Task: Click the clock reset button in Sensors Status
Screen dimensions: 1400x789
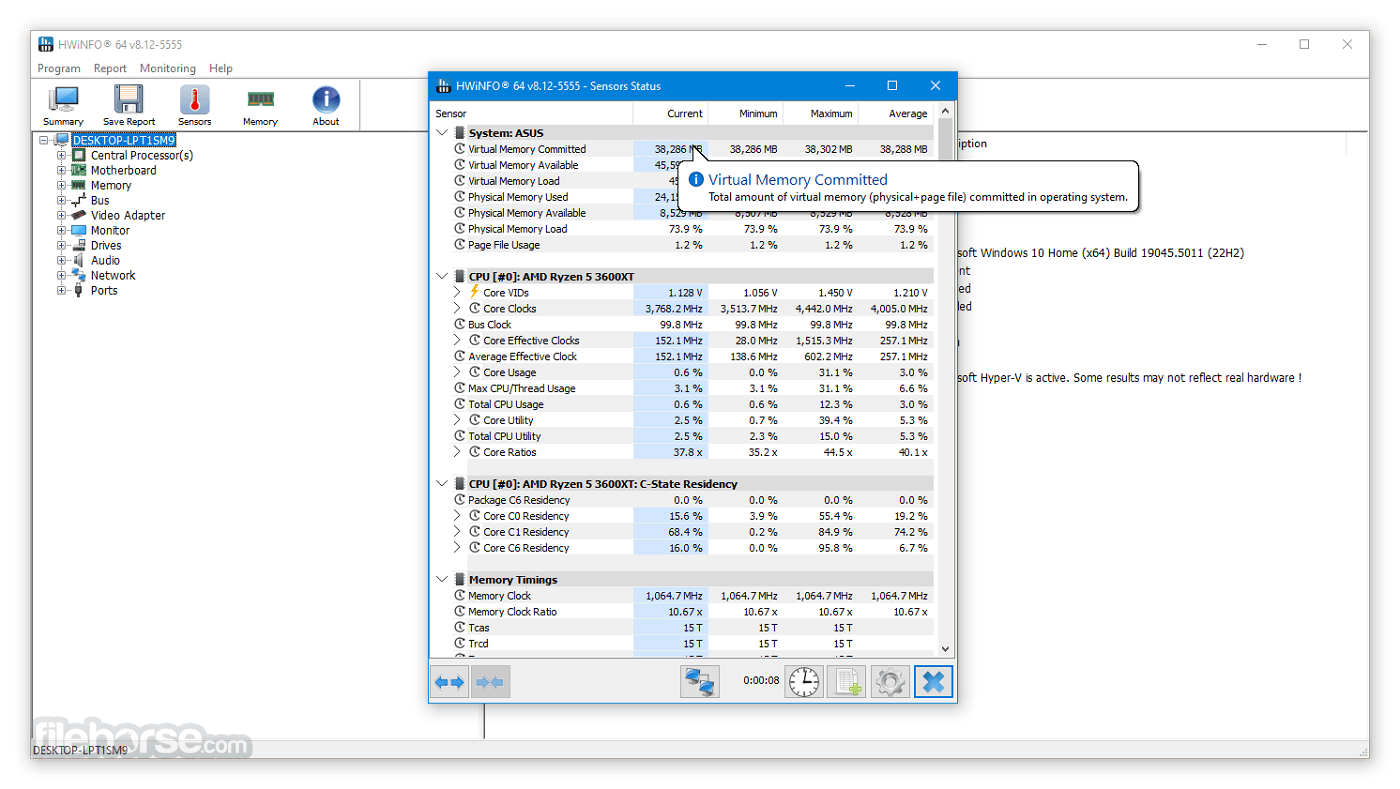Action: (x=804, y=682)
